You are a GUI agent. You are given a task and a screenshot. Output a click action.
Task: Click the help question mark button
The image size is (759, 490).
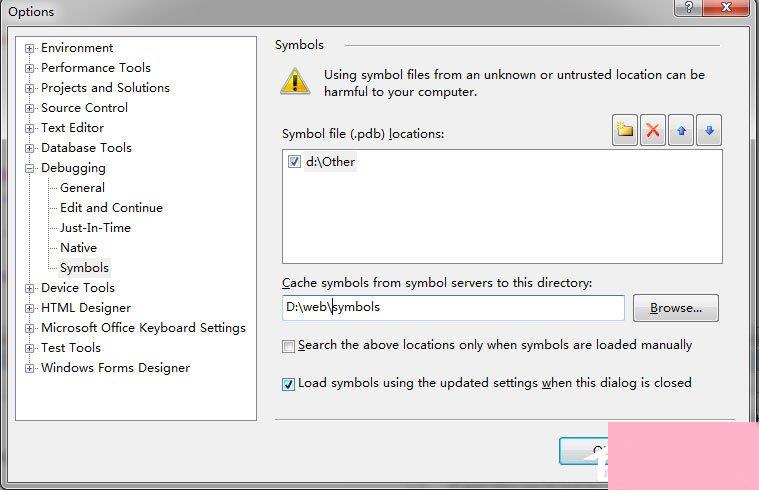(x=688, y=8)
